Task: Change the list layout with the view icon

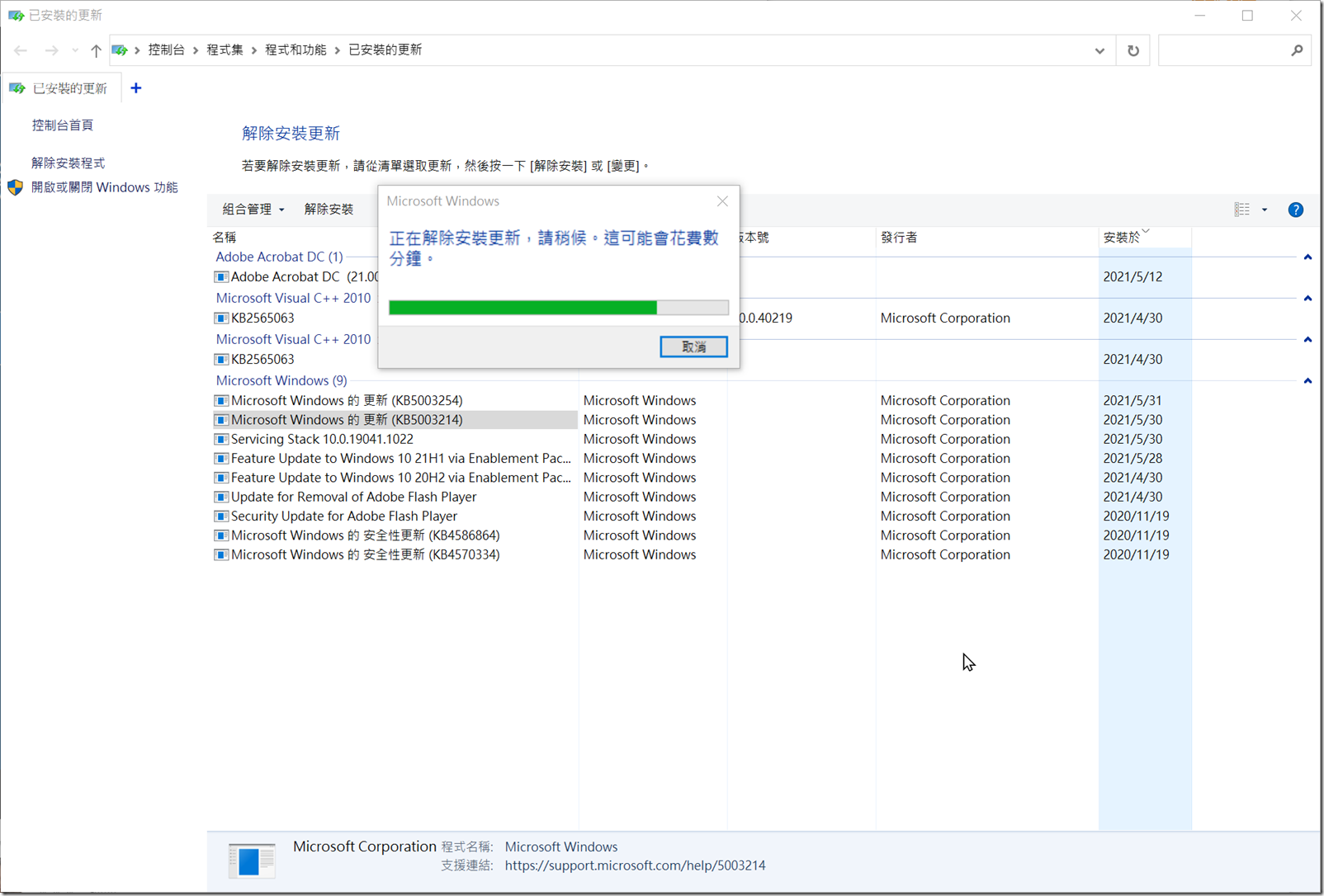Action: click(x=1244, y=209)
